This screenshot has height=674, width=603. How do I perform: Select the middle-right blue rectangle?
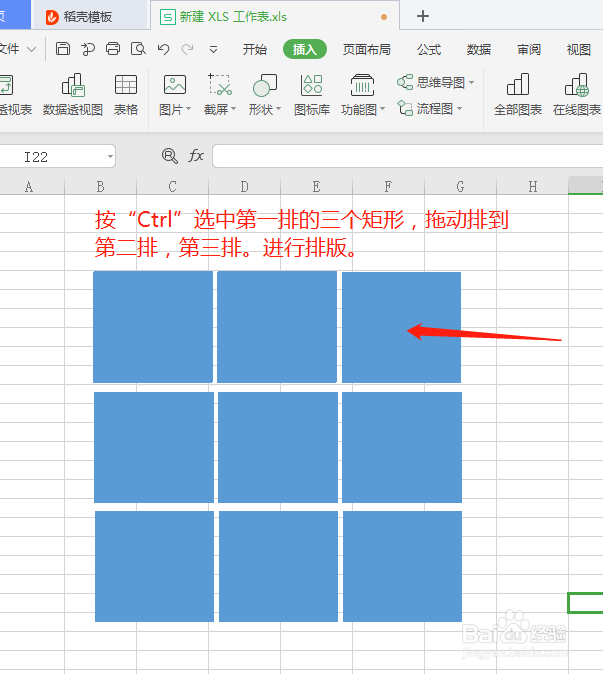pos(402,447)
